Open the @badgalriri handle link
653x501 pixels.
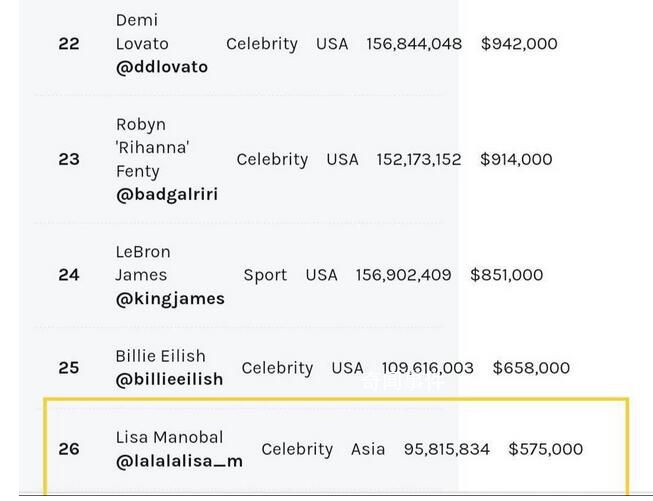167,194
